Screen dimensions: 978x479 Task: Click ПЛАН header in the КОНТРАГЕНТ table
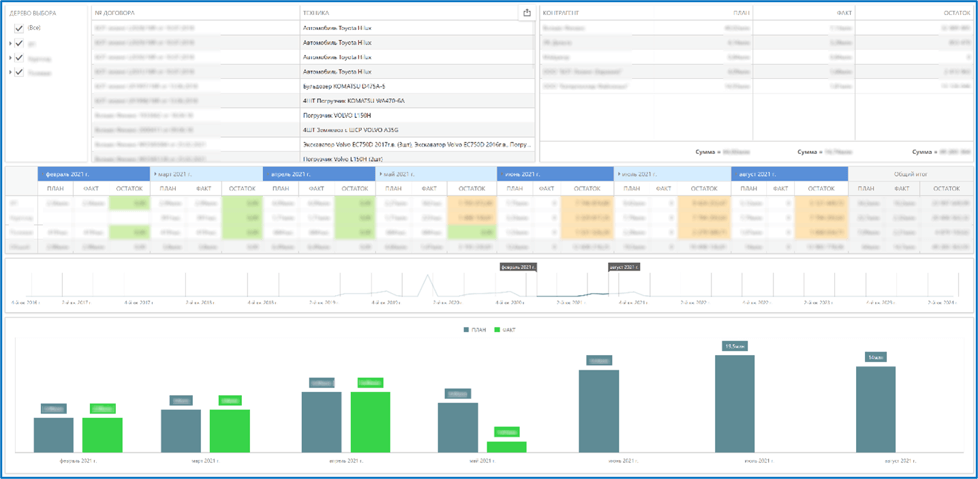(740, 13)
